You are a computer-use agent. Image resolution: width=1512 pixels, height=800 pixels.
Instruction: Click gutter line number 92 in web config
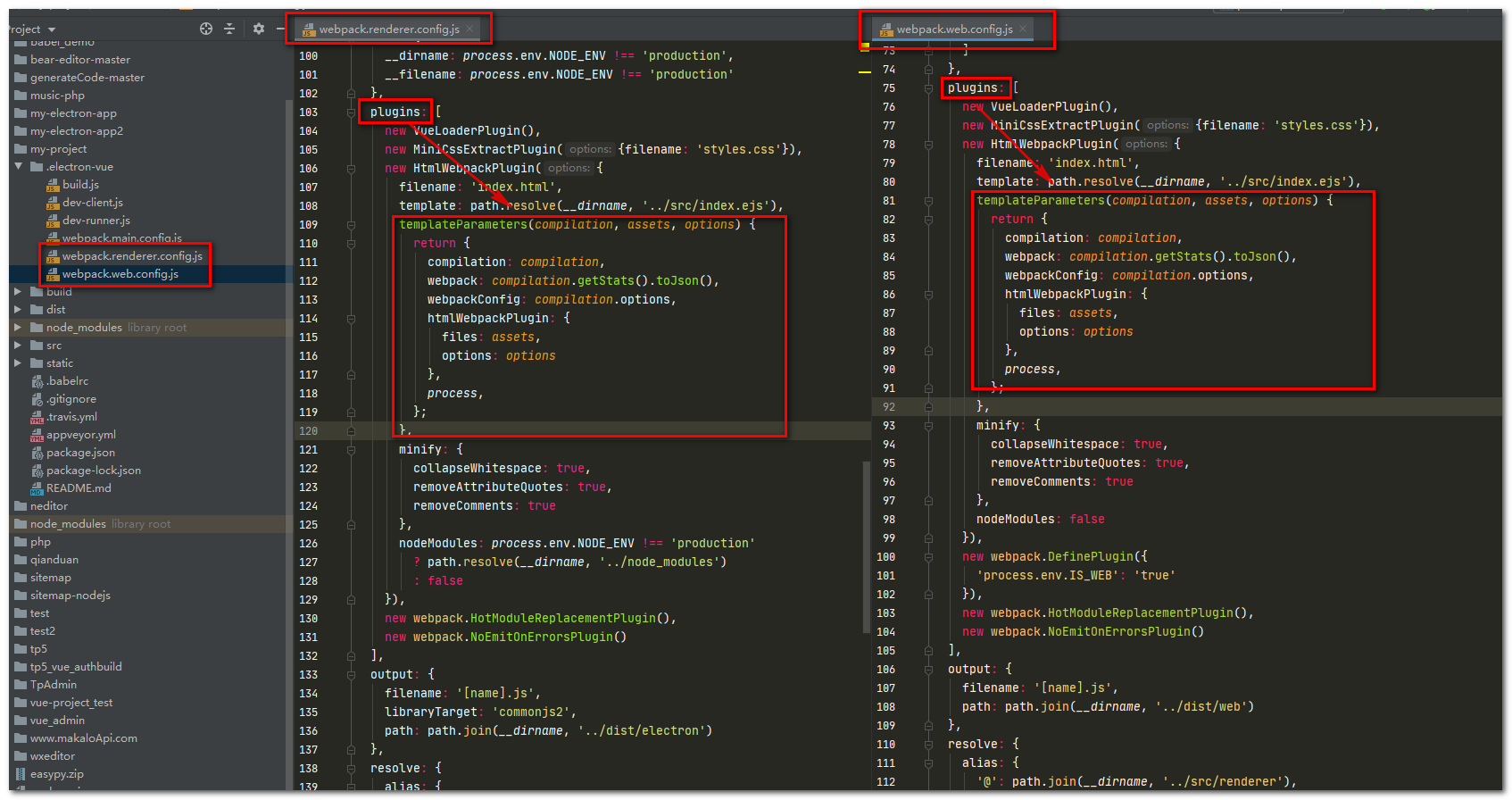pos(889,407)
